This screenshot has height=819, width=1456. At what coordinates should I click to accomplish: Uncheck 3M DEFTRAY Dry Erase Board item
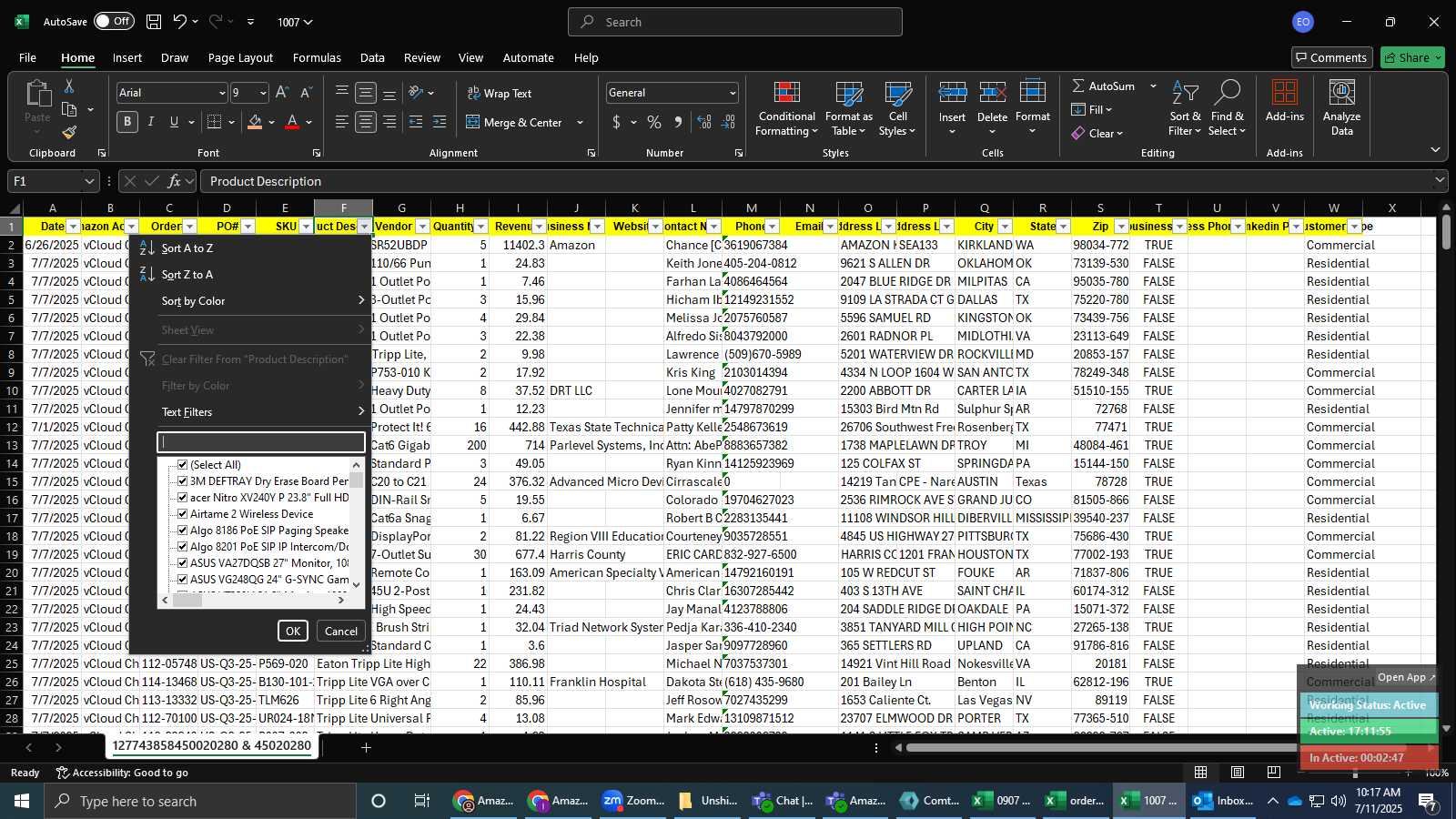pyautogui.click(x=182, y=481)
